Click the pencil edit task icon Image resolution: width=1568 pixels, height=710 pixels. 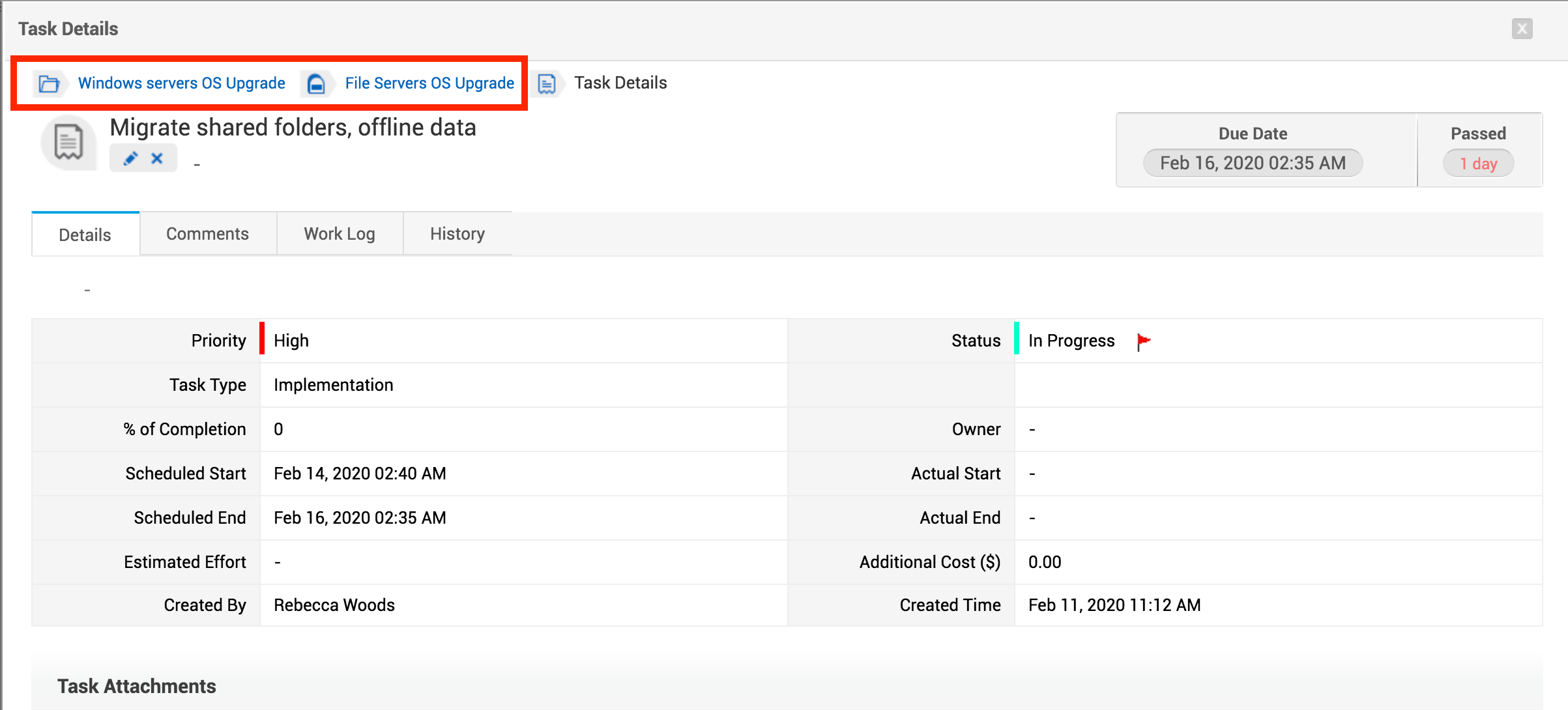(130, 158)
